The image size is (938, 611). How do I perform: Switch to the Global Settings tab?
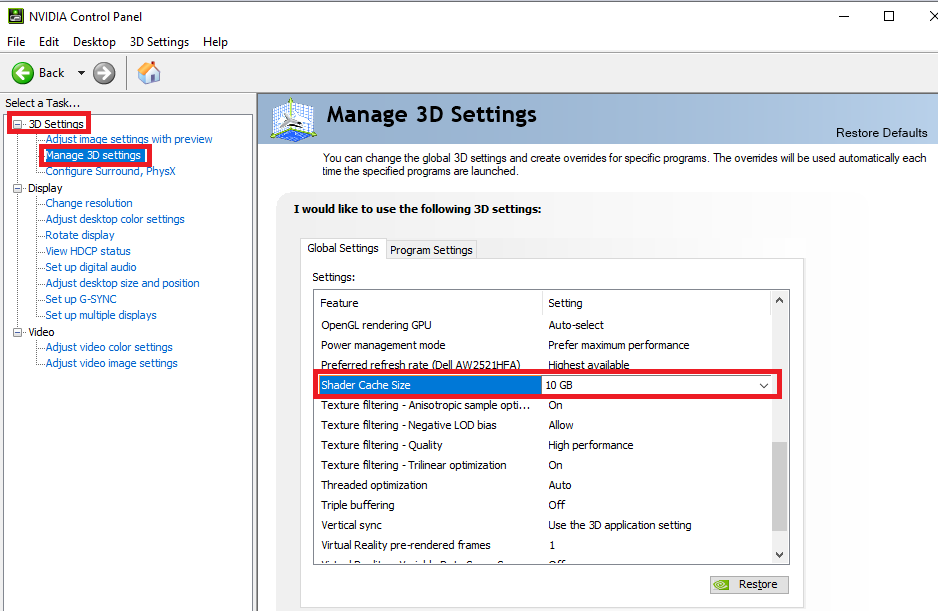pos(343,248)
